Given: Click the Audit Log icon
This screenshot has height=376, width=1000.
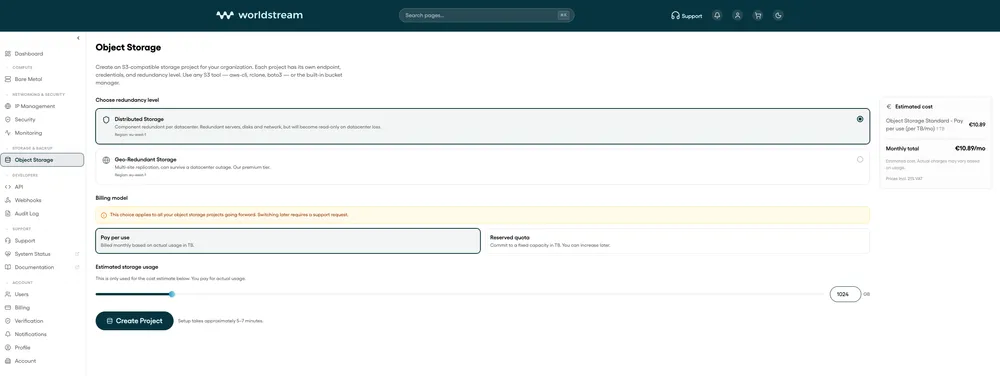Looking at the screenshot, I should [x=8, y=213].
